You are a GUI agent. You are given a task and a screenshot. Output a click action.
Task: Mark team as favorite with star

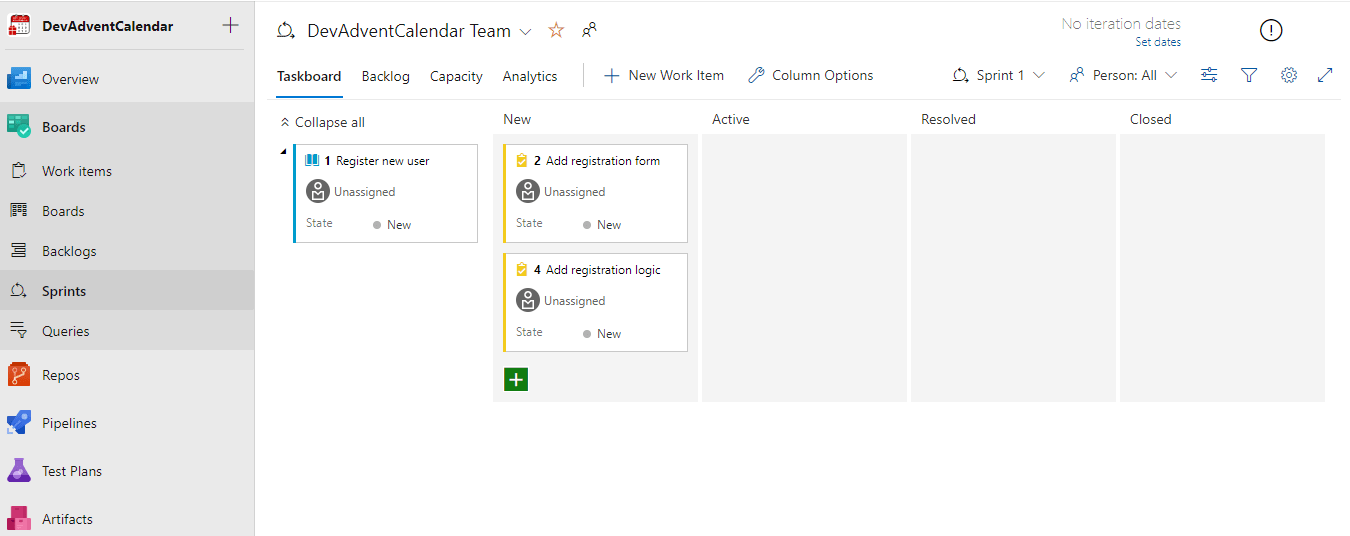coord(556,31)
